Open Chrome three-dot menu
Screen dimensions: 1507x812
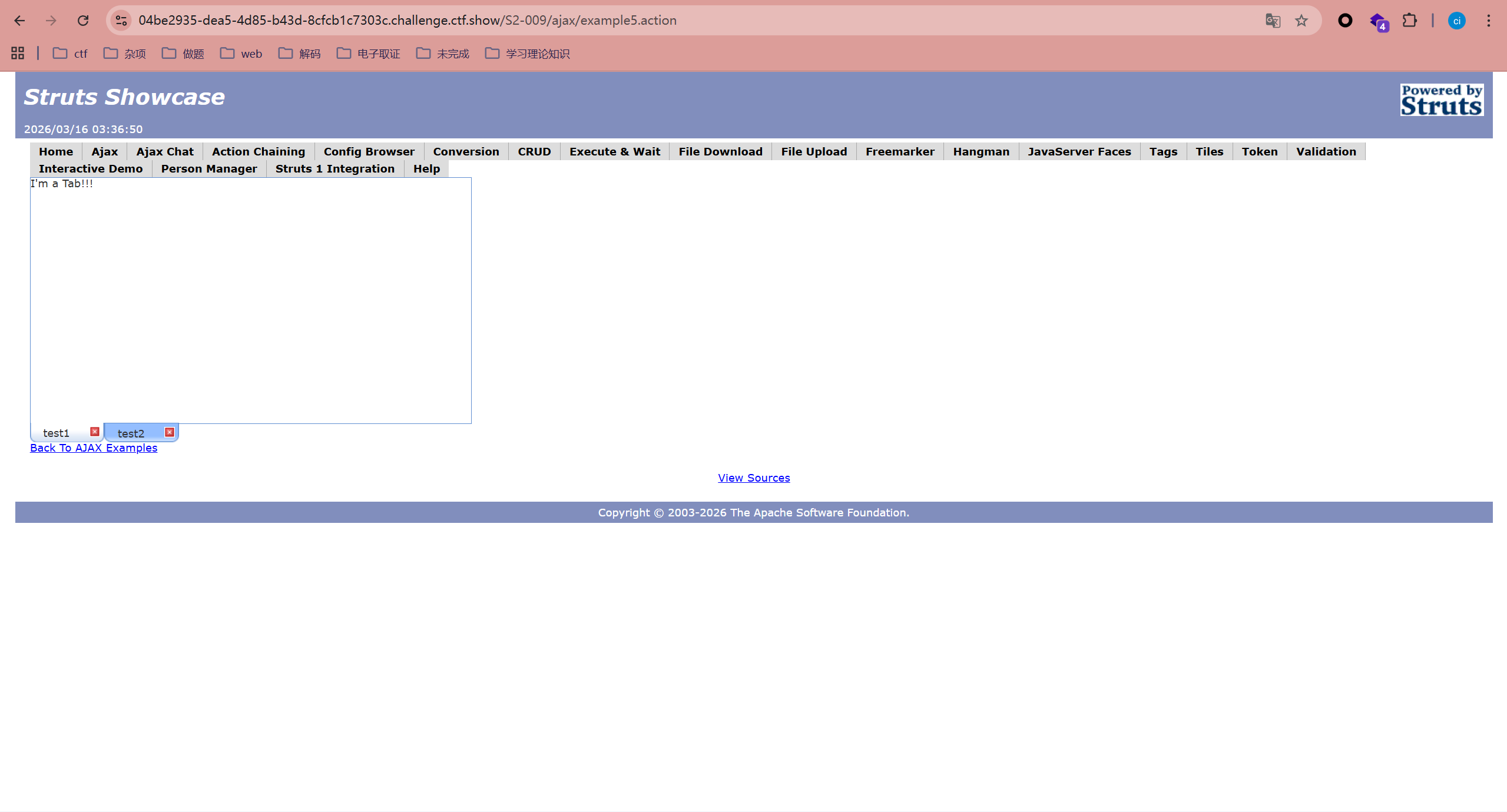(1488, 21)
